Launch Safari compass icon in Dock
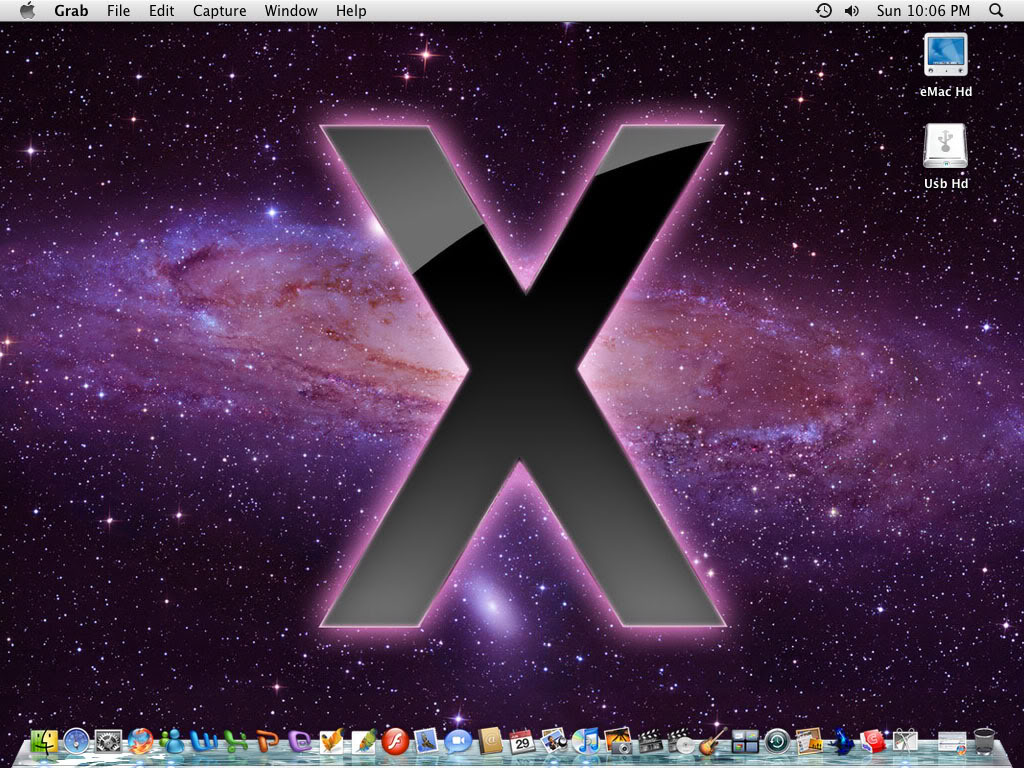The height and width of the screenshot is (768, 1024). pos(76,742)
